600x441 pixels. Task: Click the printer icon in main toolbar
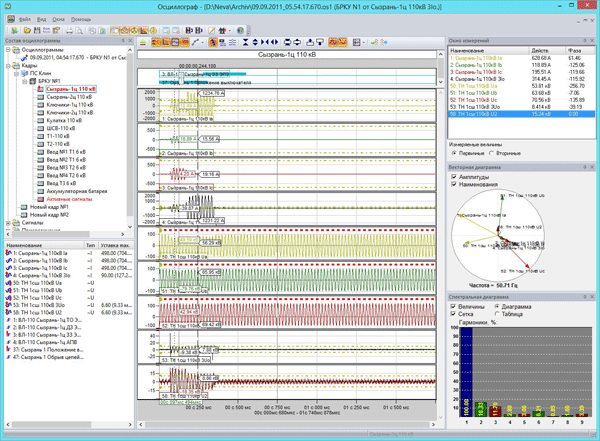[69, 31]
